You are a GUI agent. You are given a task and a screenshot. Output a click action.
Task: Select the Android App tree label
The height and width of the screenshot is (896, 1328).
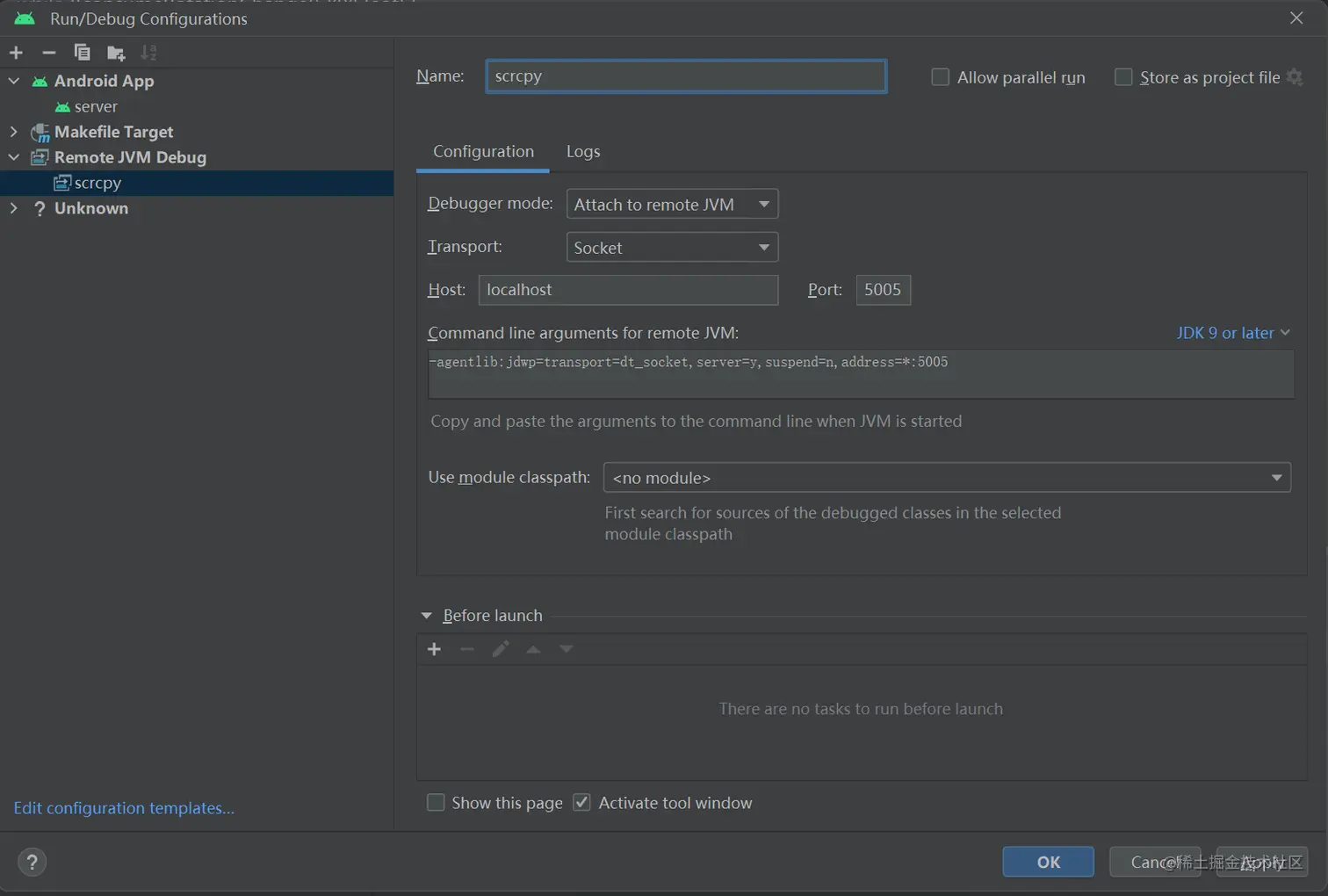[x=104, y=81]
